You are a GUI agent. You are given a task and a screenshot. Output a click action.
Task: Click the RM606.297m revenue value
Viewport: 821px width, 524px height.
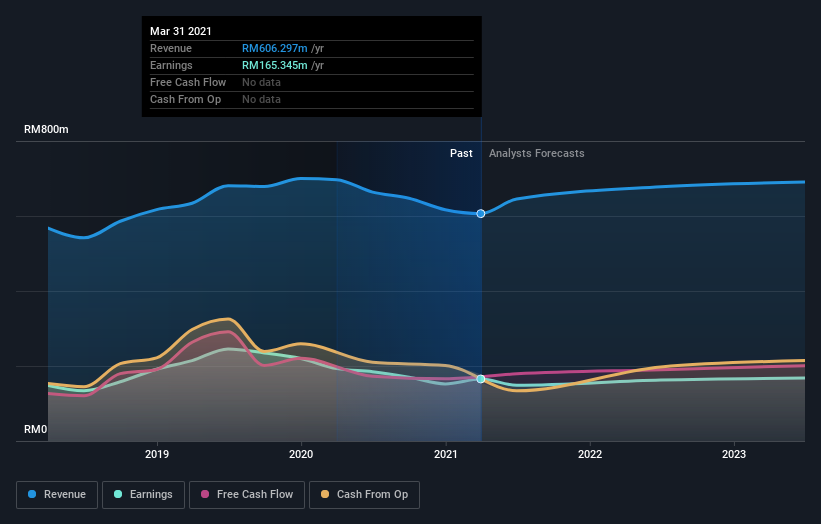[274, 48]
